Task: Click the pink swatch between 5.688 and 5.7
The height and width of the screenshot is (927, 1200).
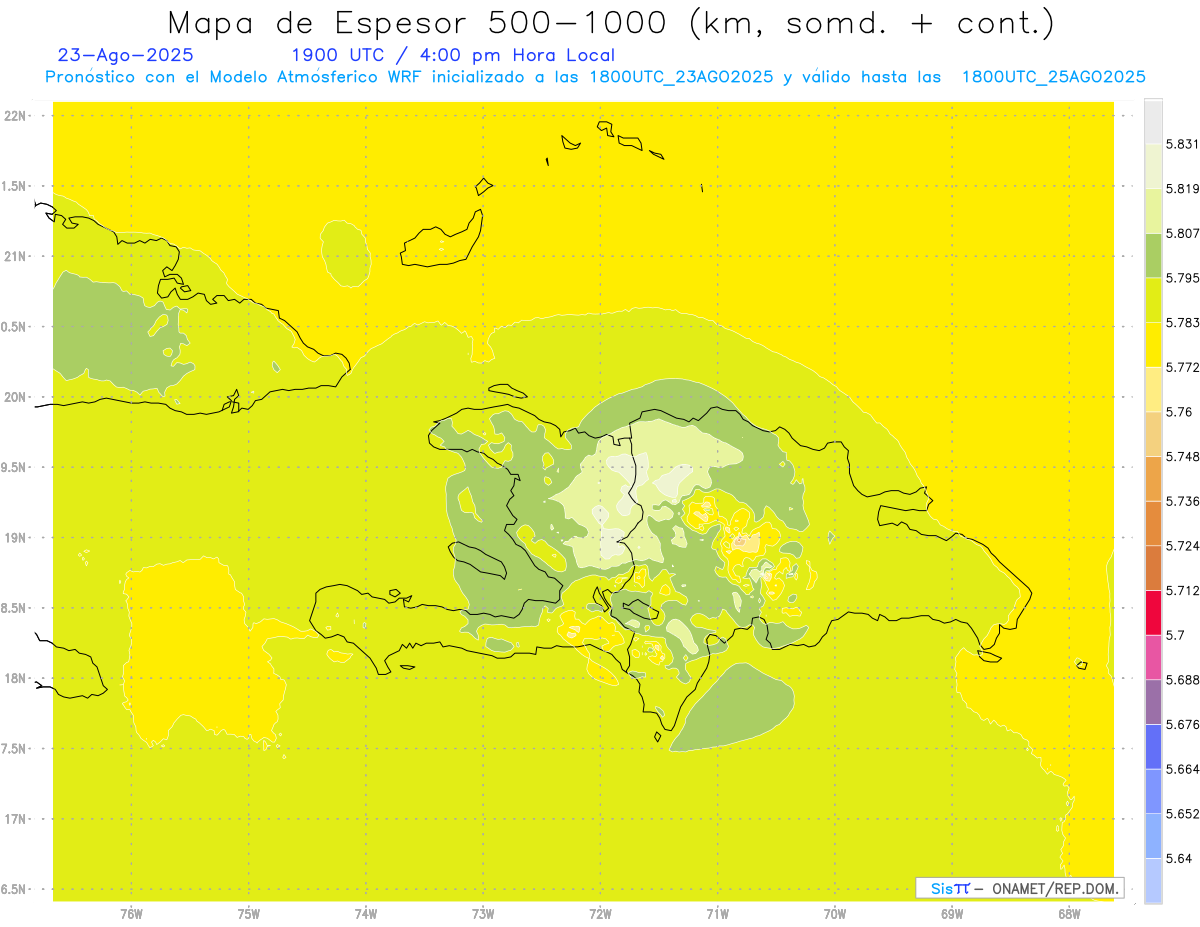Action: tap(1153, 658)
